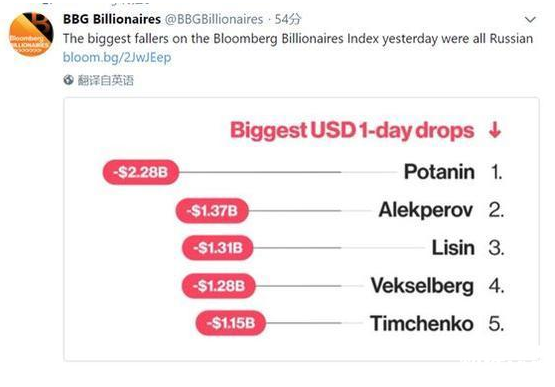Click the Vekselberg name in chart
555x387 pixels.
[422, 286]
